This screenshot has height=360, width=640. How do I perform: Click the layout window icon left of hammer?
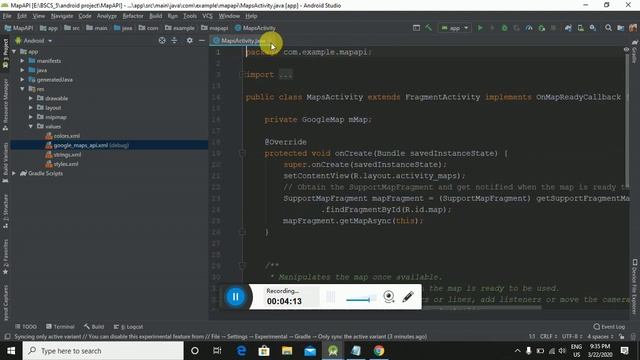[416, 28]
